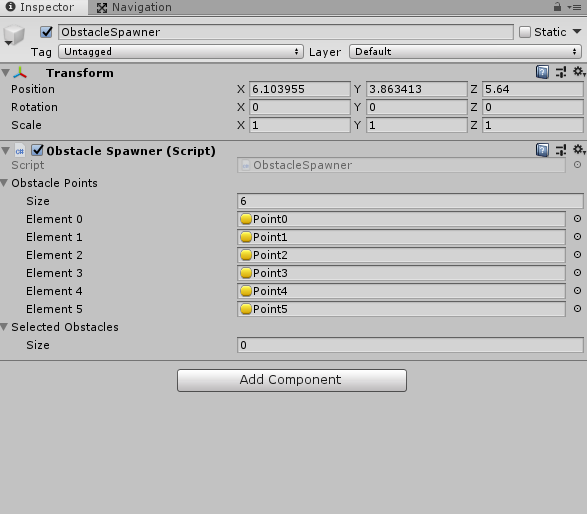Click Position X field 6.103955

pos(299,89)
